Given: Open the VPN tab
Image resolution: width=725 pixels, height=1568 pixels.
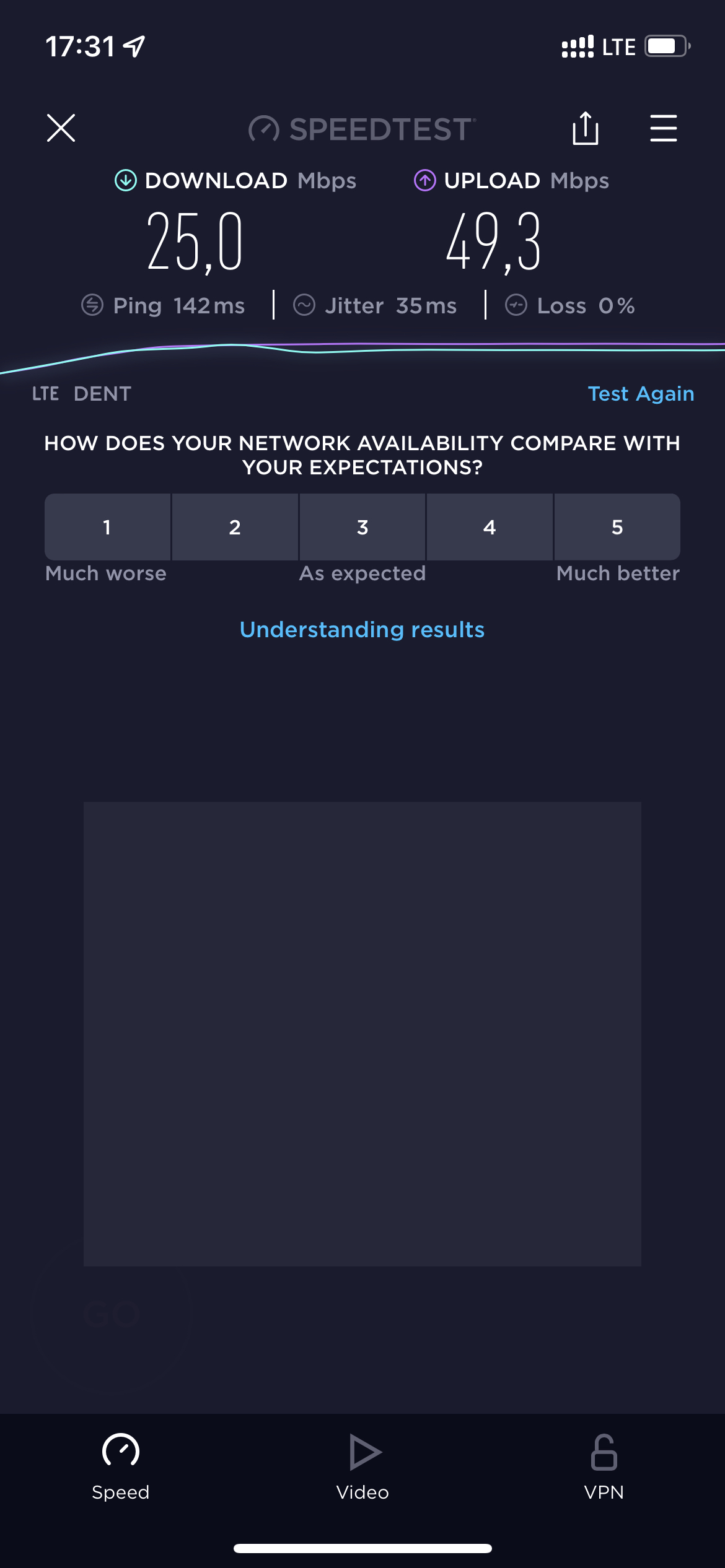Looking at the screenshot, I should 604,1466.
